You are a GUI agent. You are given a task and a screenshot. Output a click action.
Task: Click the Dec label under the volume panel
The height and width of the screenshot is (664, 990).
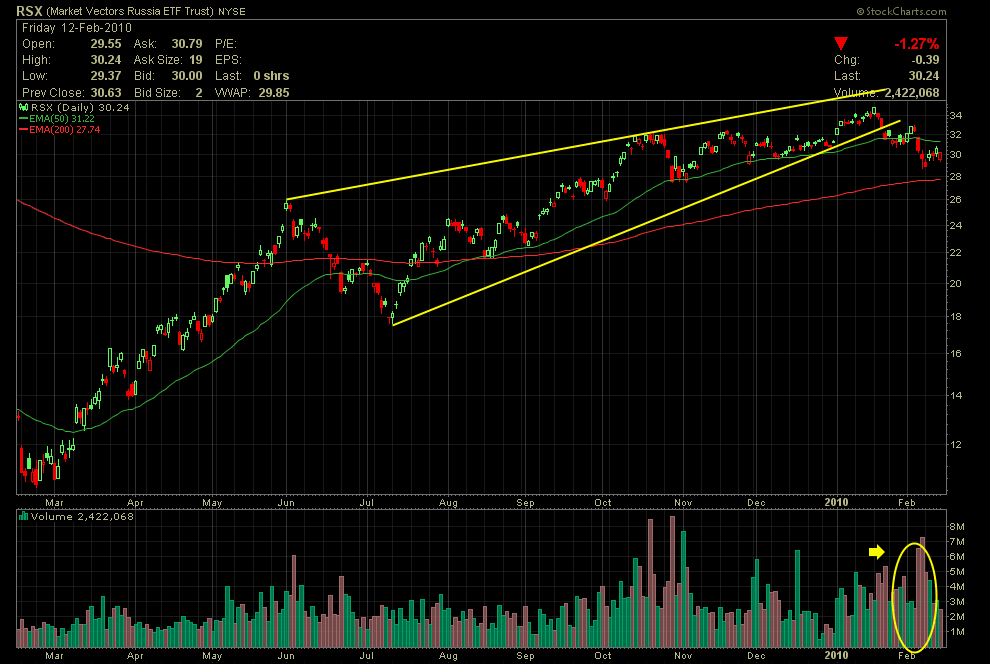coord(756,655)
